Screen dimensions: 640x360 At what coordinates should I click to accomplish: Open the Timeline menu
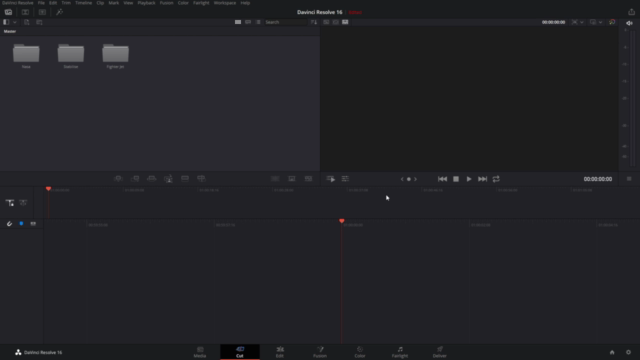(x=83, y=3)
